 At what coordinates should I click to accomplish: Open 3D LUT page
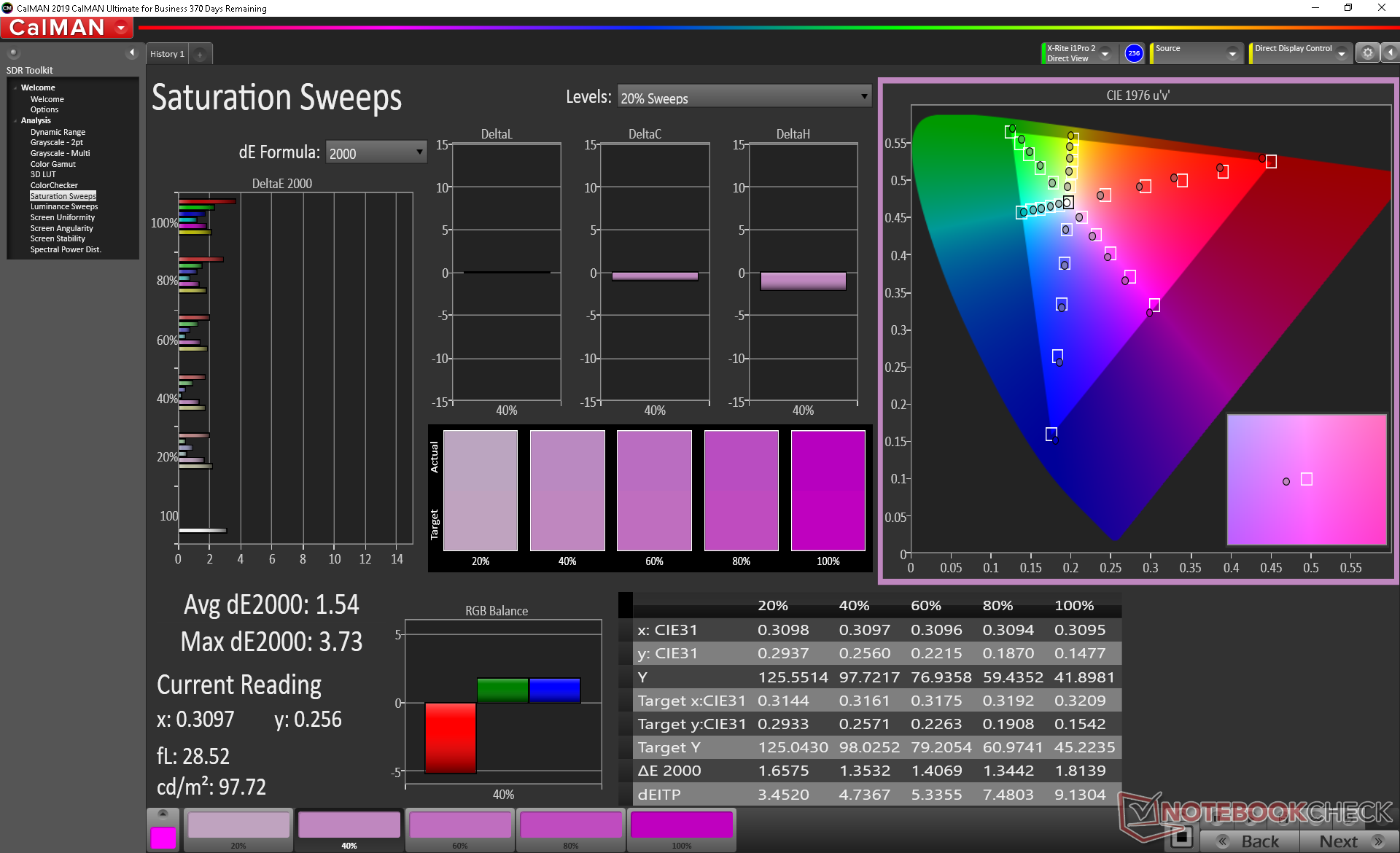pos(43,174)
